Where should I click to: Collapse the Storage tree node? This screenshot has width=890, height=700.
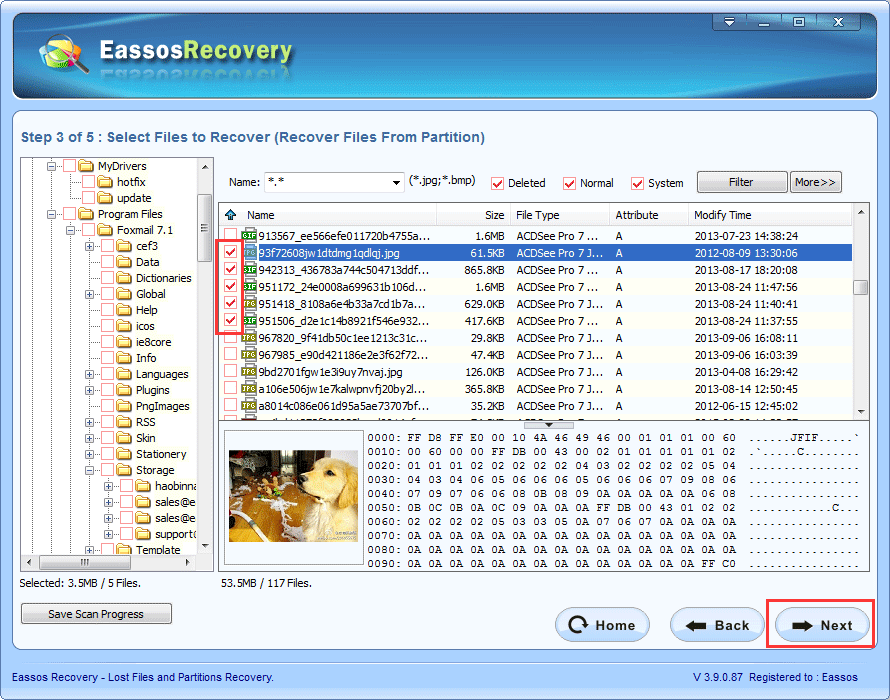(x=89, y=471)
